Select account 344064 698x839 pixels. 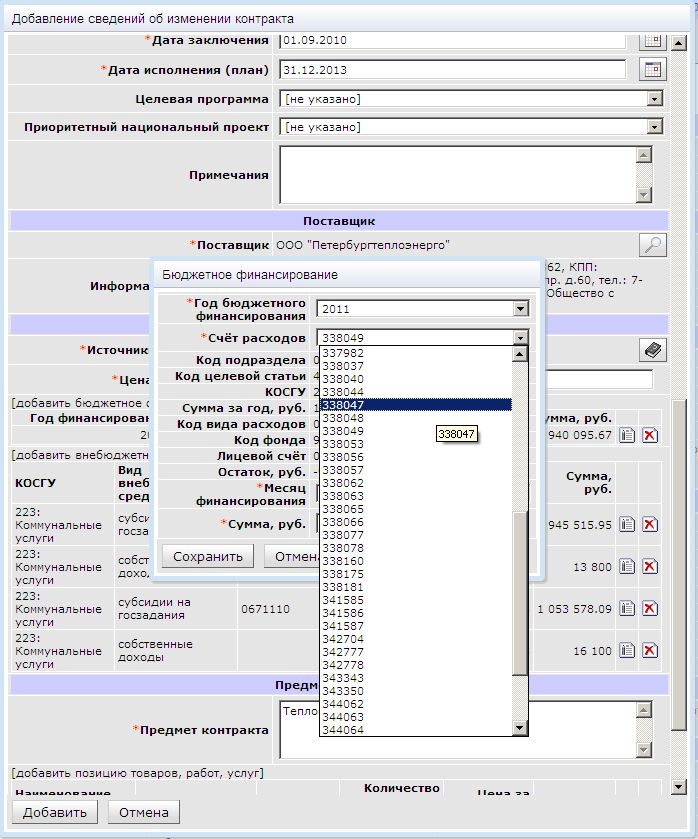coord(416,730)
